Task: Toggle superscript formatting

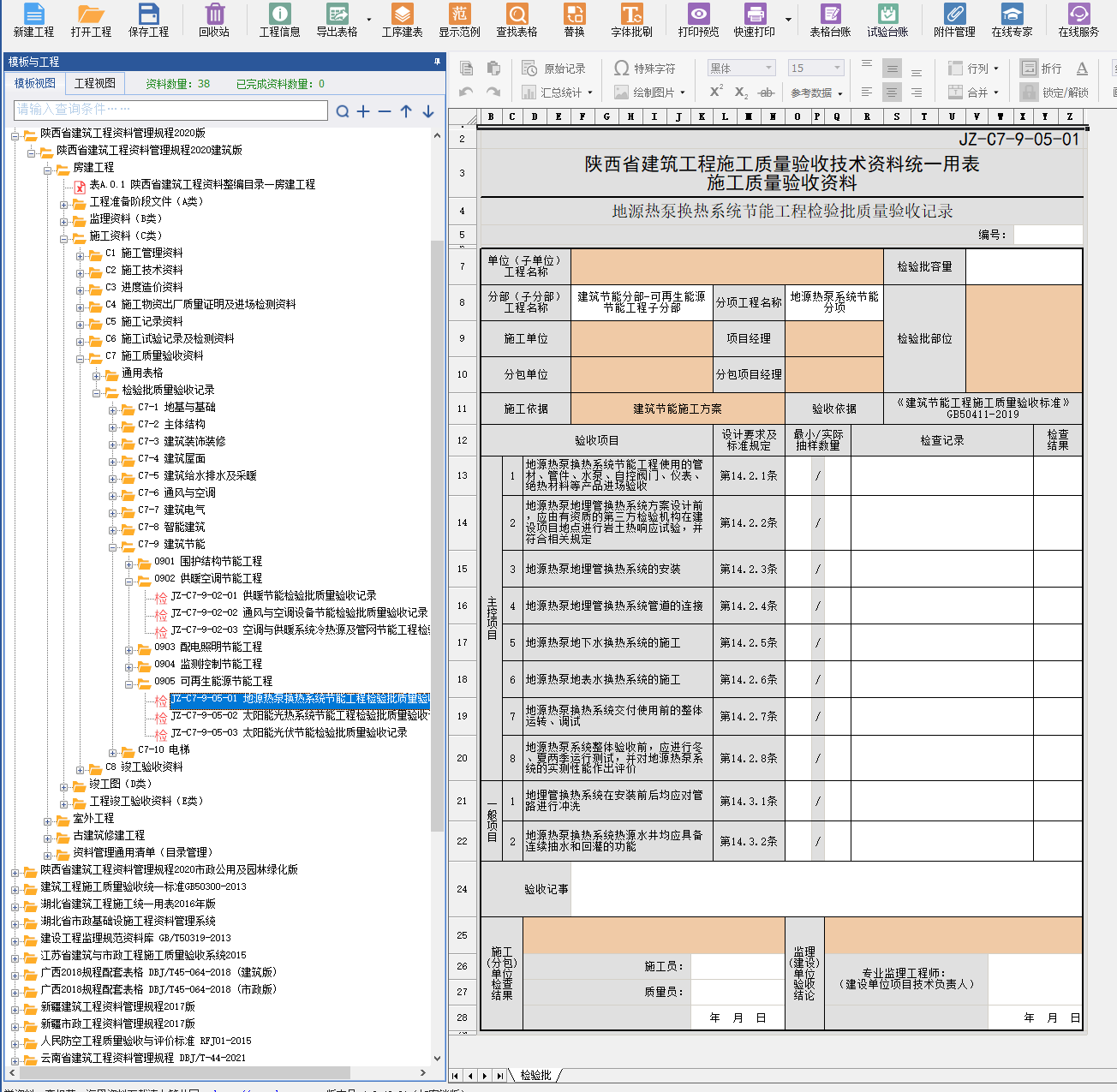Action: [716, 92]
